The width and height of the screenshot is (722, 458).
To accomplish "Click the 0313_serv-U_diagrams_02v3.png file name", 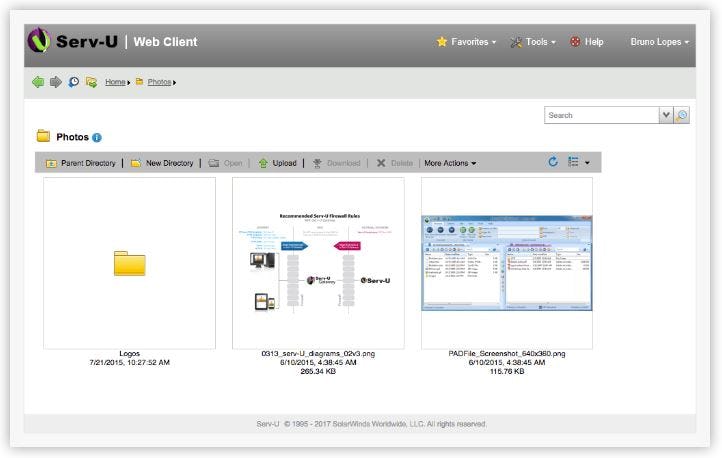I will tap(318, 354).
